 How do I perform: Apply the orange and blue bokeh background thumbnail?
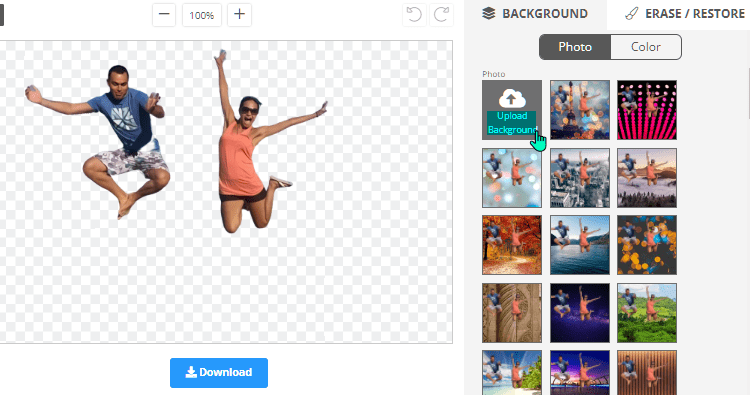pyautogui.click(x=647, y=245)
